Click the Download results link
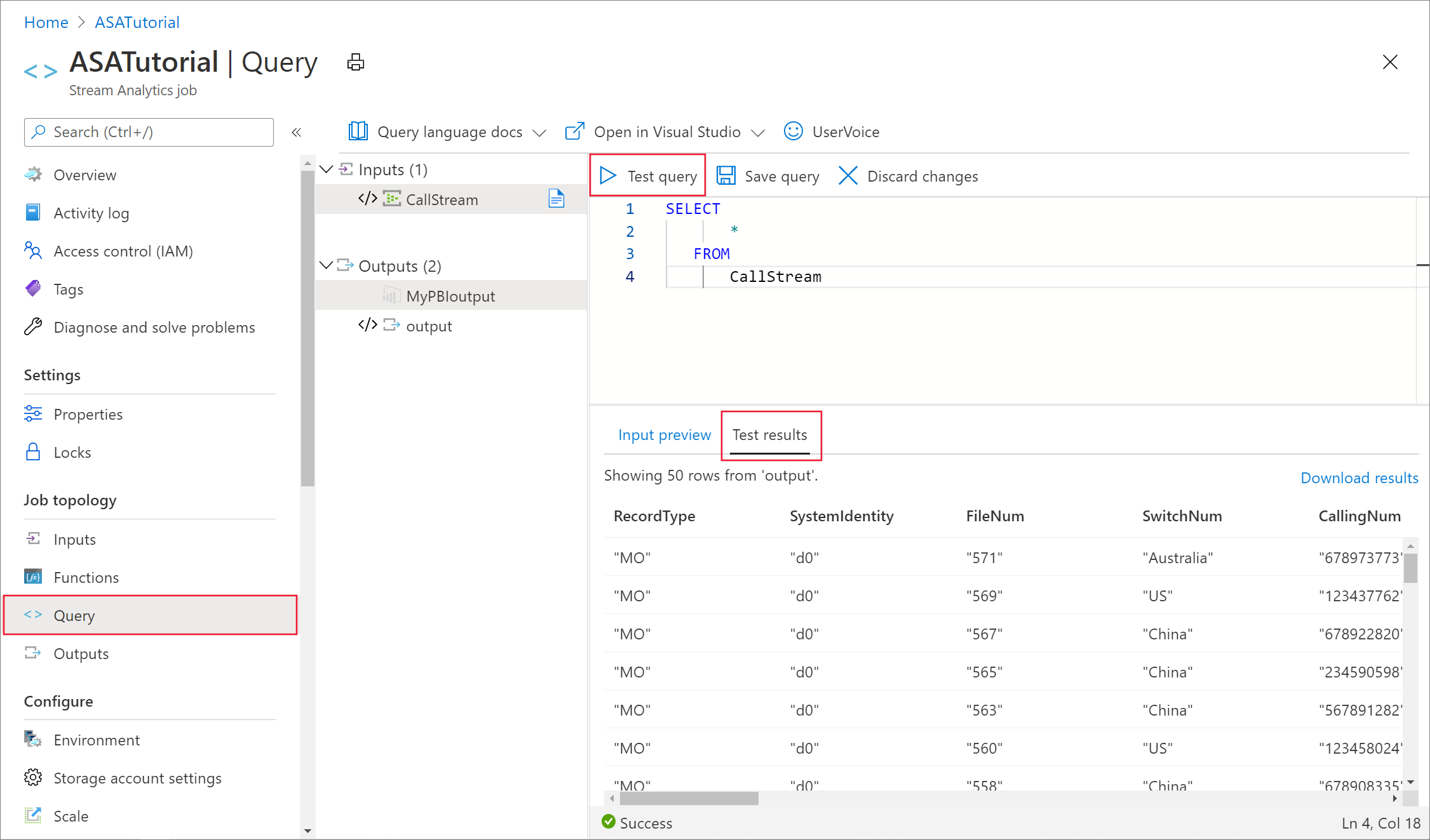Viewport: 1430px width, 840px height. click(x=1358, y=478)
